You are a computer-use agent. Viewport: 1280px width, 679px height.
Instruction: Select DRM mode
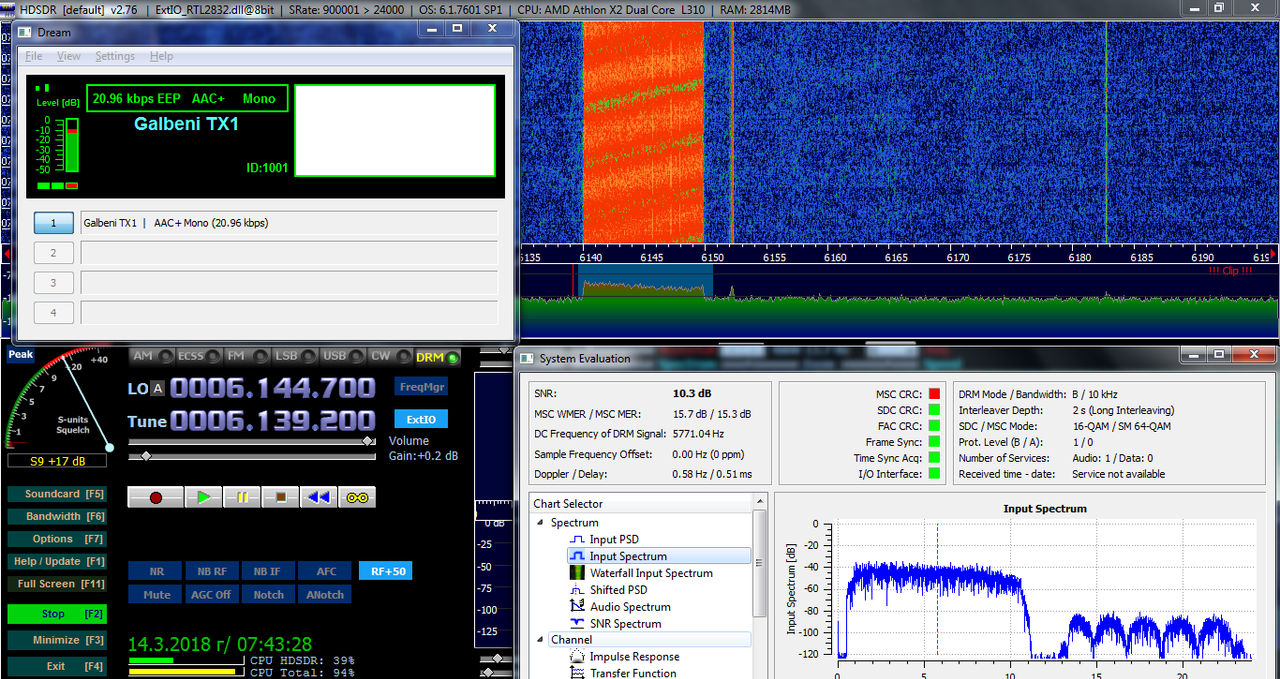point(436,357)
